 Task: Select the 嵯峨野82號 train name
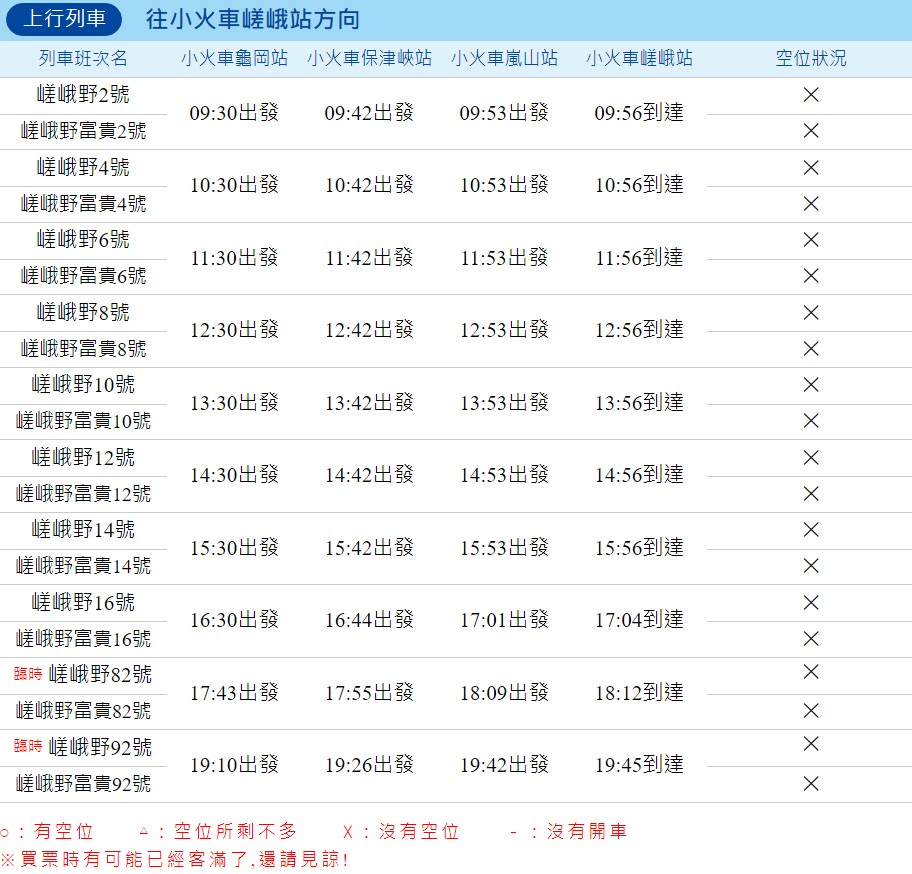100,675
